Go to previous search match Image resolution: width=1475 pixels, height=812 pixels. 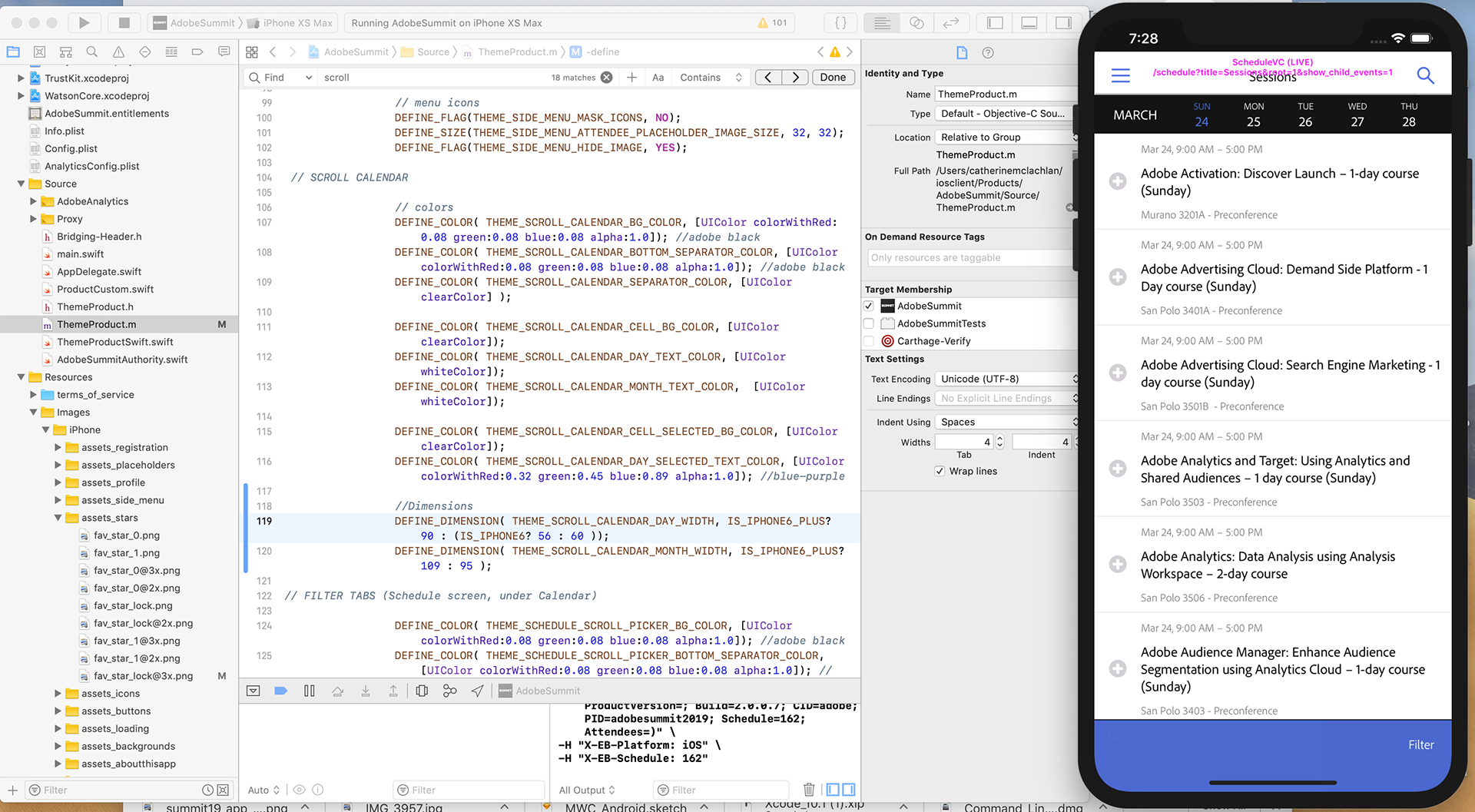click(768, 78)
